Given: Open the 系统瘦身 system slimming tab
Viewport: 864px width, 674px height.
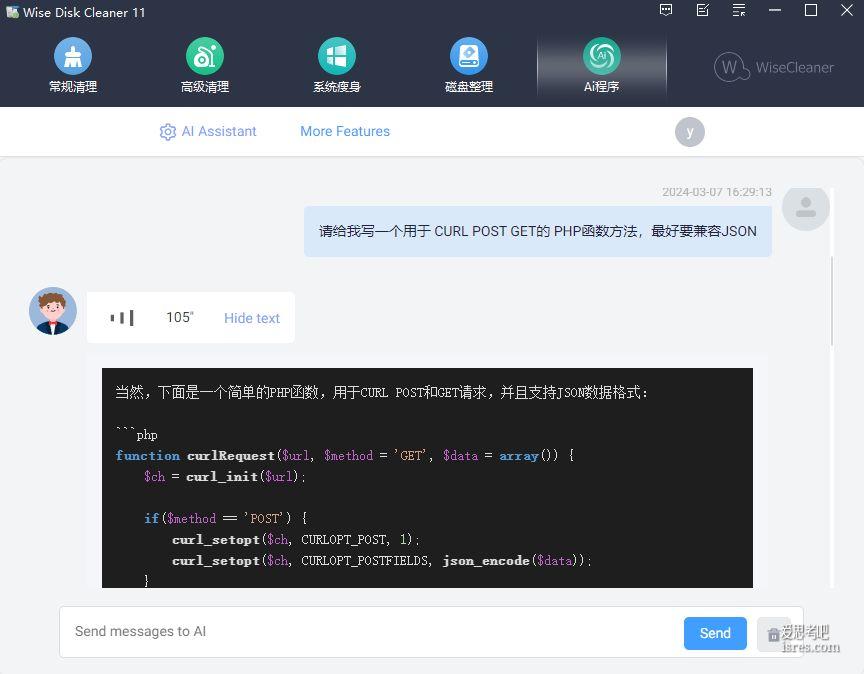Looking at the screenshot, I should point(337,66).
